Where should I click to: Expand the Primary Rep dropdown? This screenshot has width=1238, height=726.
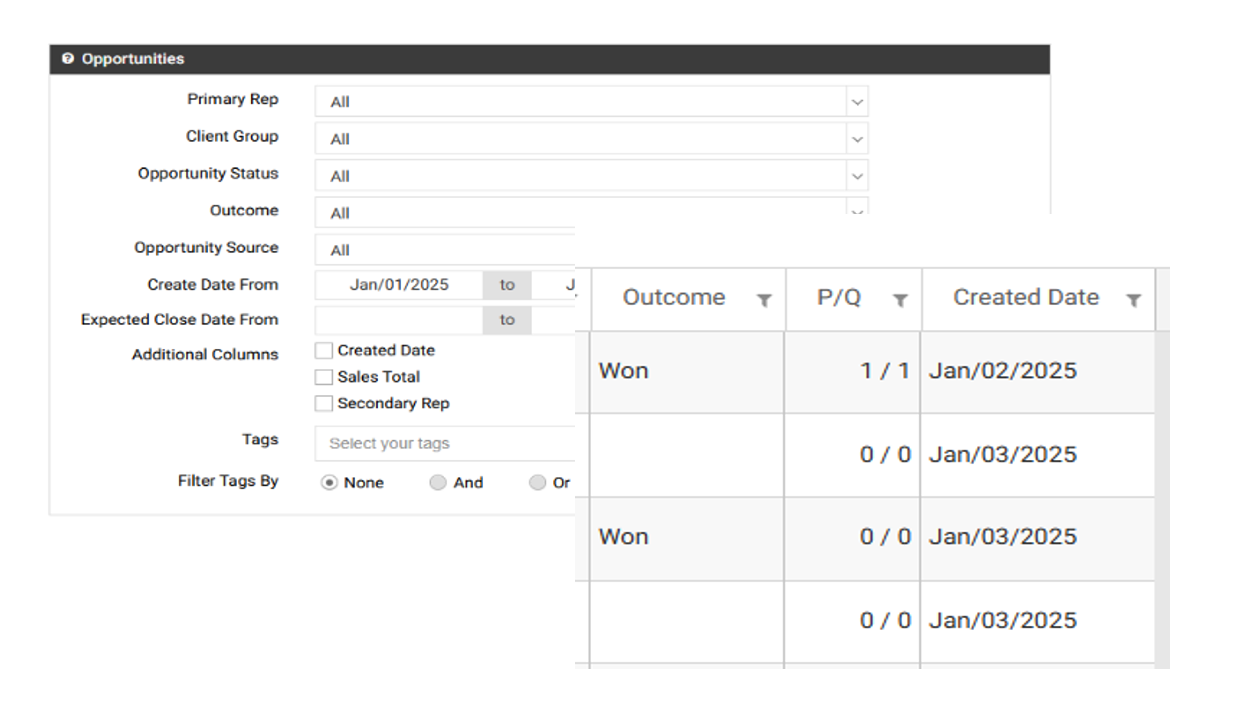pos(856,102)
